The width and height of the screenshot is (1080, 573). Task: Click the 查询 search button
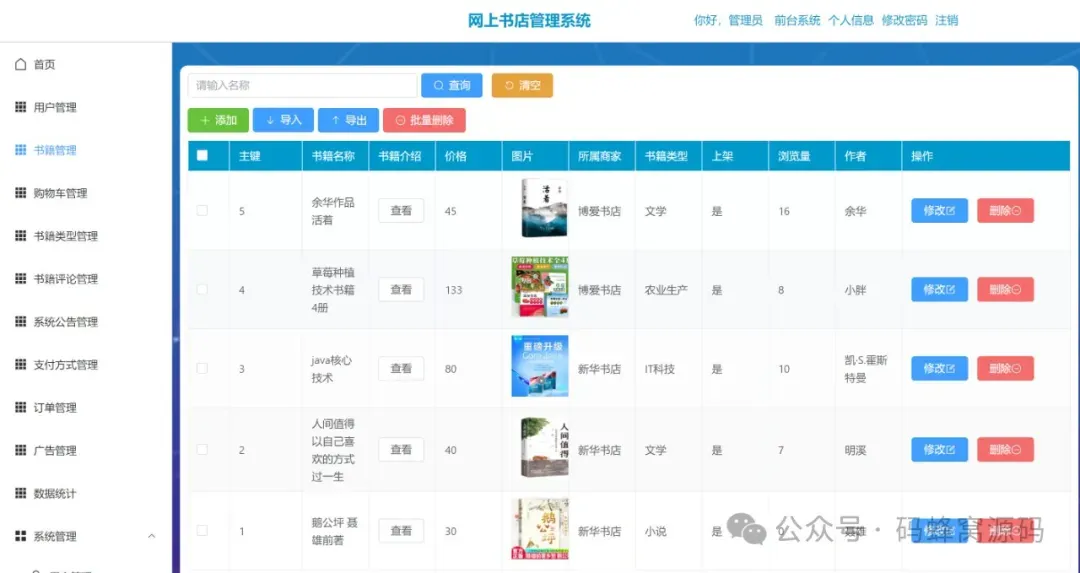click(452, 85)
